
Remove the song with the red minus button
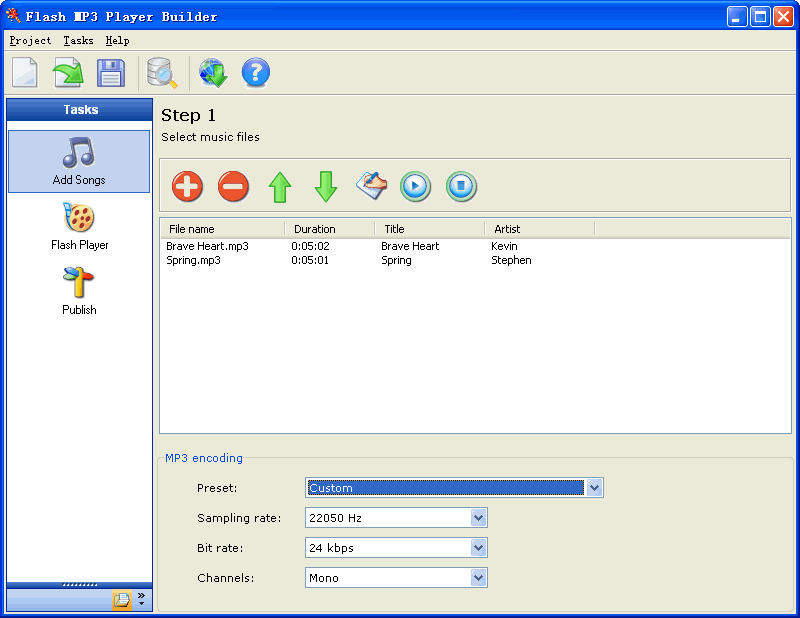pyautogui.click(x=233, y=186)
